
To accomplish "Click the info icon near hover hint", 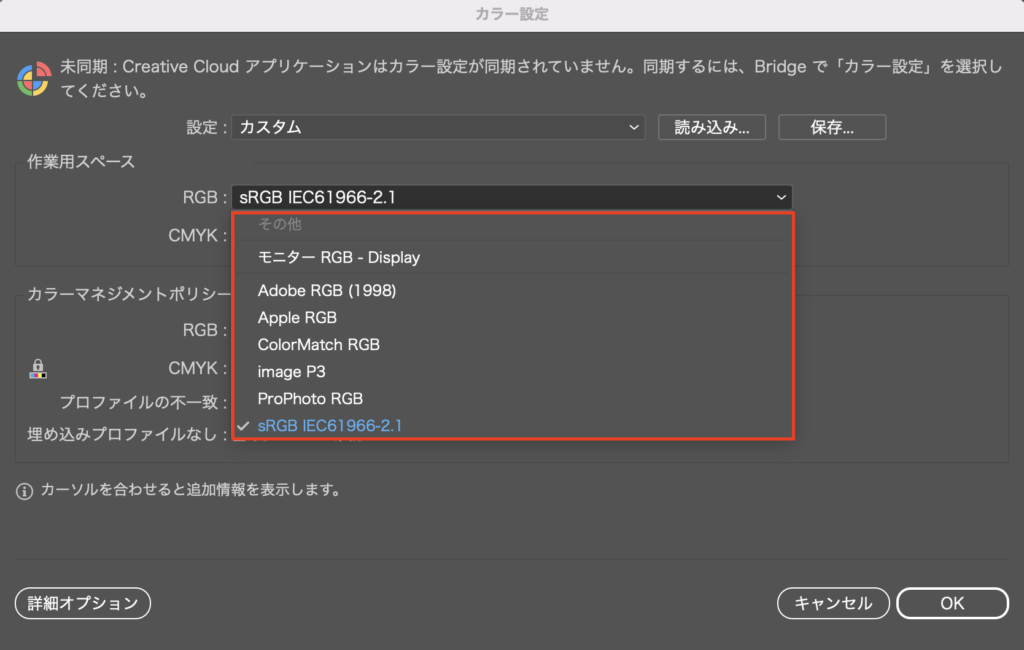I will [25, 491].
